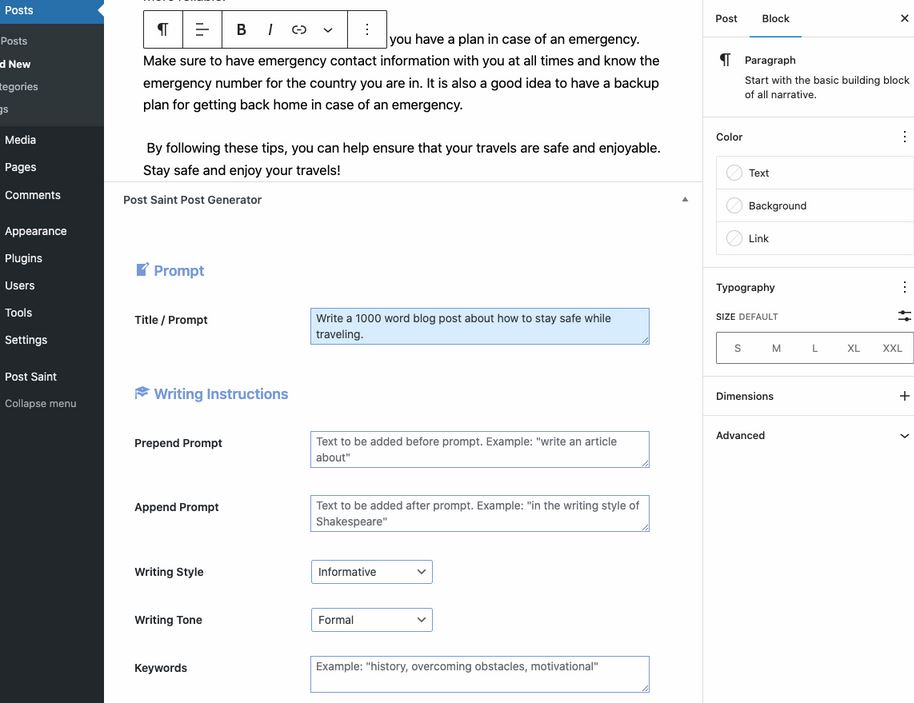Open Color panel options menu
The width and height of the screenshot is (914, 703).
pyautogui.click(x=904, y=137)
